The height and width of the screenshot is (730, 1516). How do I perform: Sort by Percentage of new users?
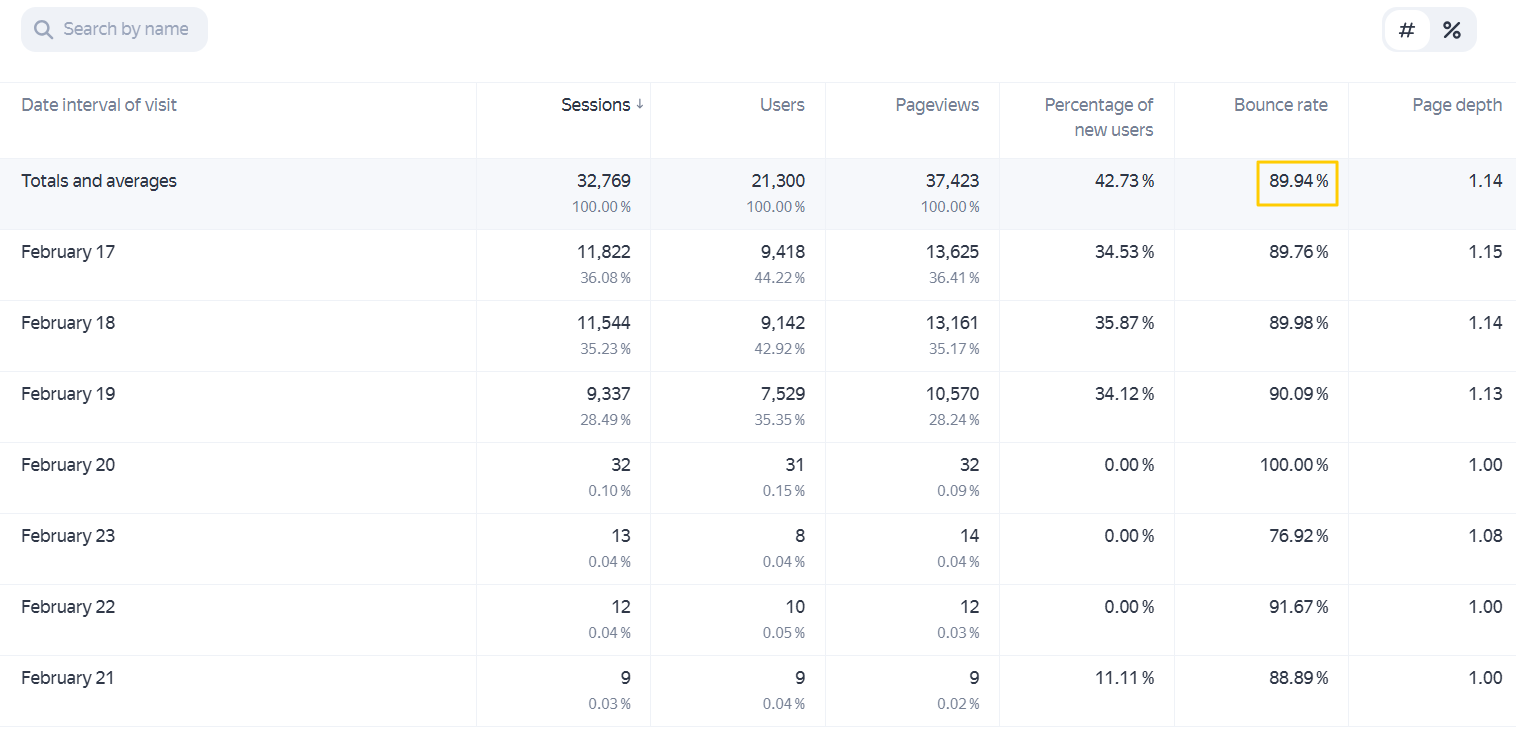[x=1099, y=117]
